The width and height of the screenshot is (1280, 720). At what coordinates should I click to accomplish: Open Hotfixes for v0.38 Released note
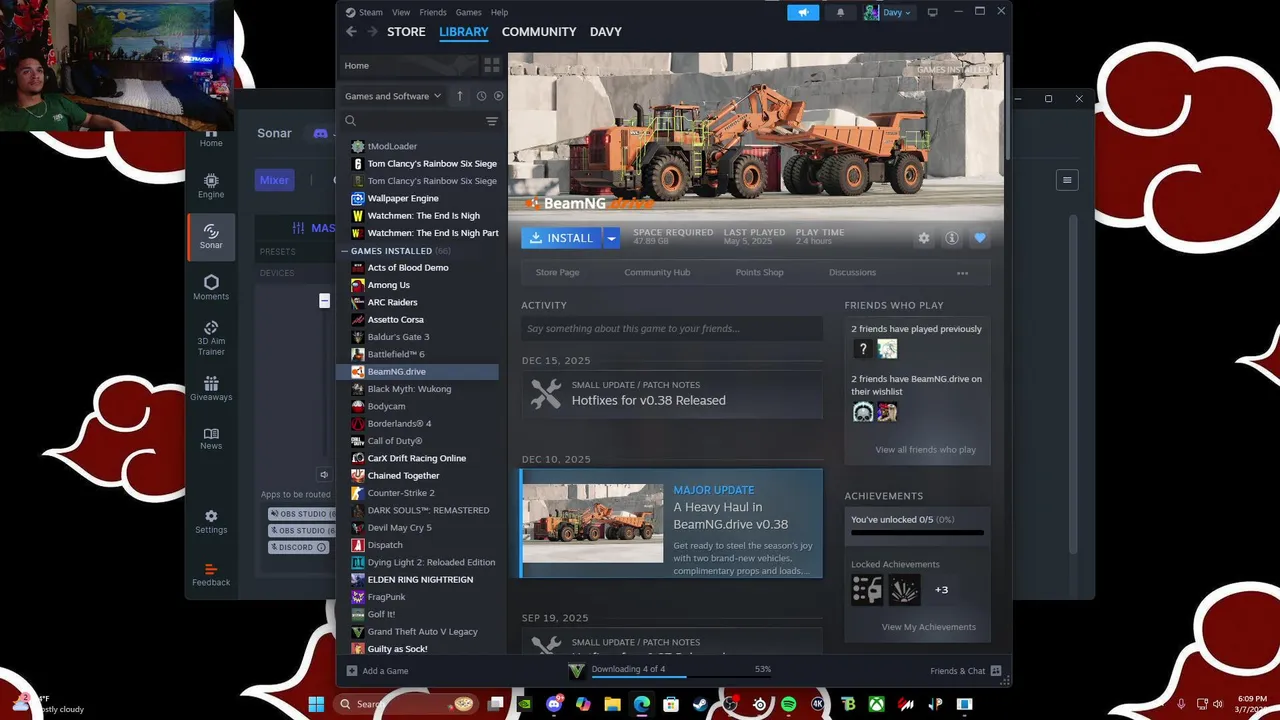point(672,393)
